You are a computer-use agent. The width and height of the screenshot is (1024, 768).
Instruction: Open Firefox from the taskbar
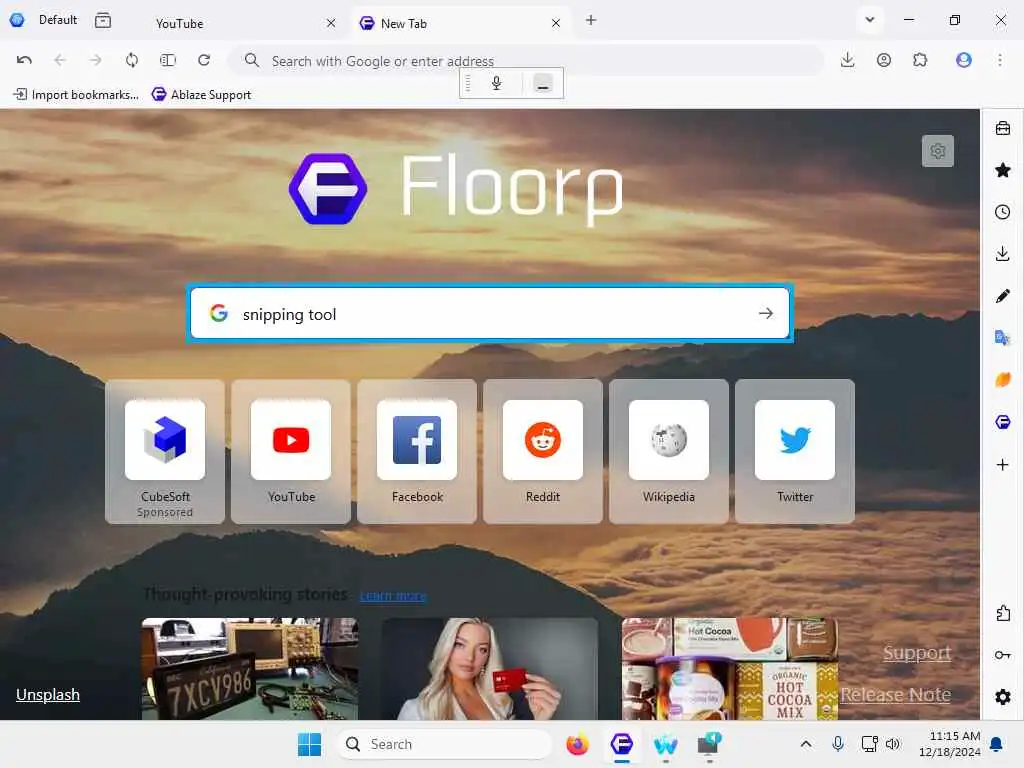(577, 744)
